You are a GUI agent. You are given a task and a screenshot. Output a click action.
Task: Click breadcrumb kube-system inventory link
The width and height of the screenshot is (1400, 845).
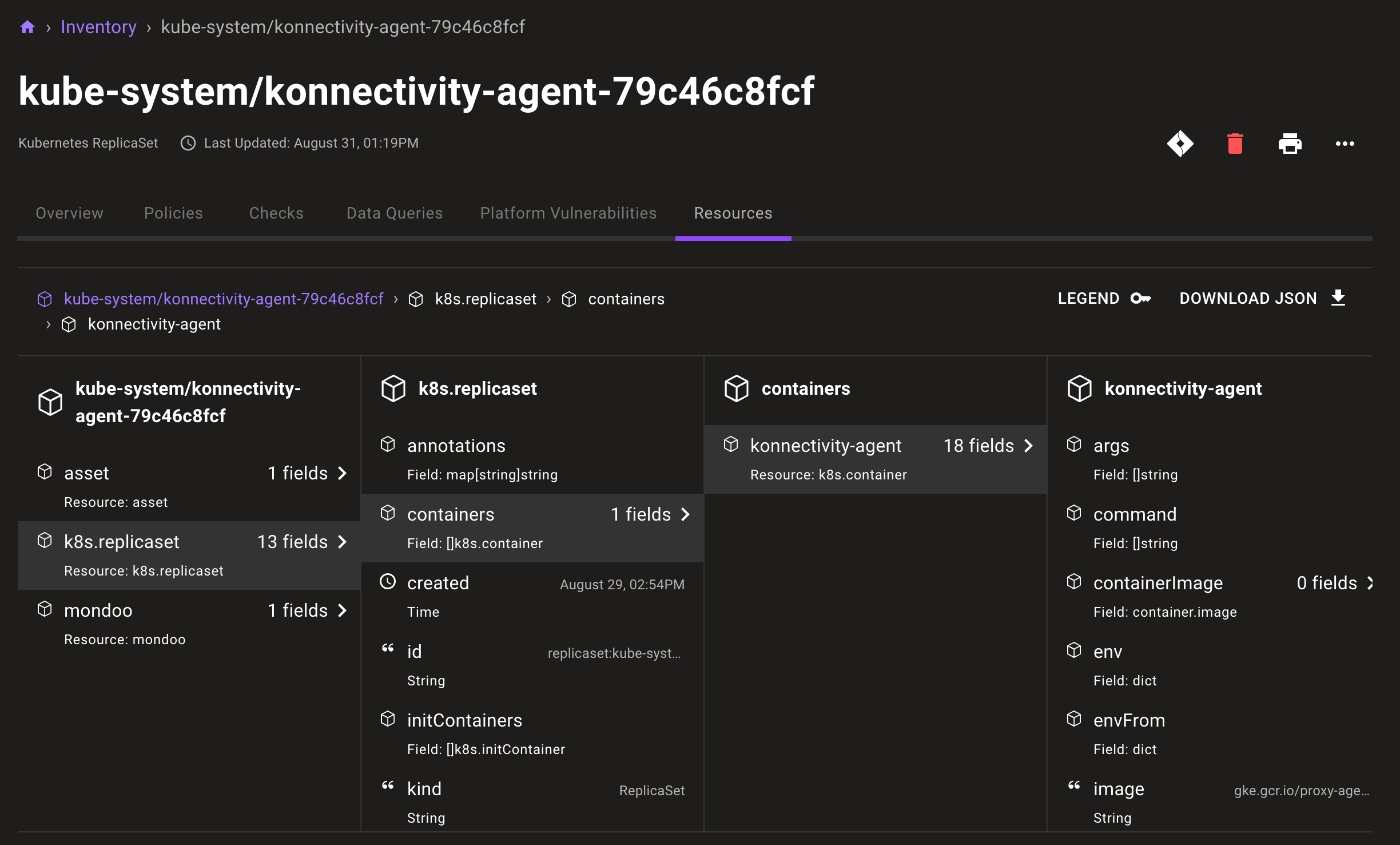[x=99, y=26]
